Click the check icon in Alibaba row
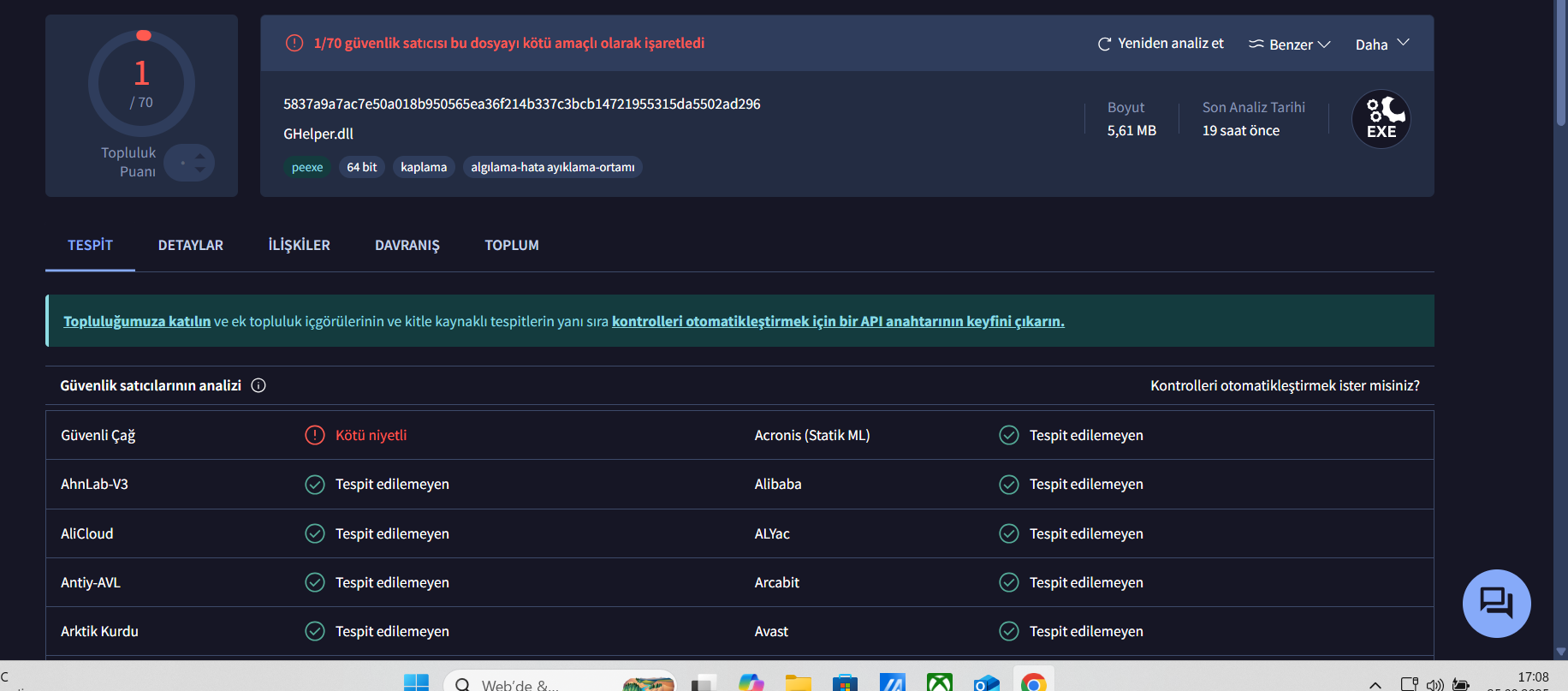The width and height of the screenshot is (1568, 691). [x=1009, y=485]
